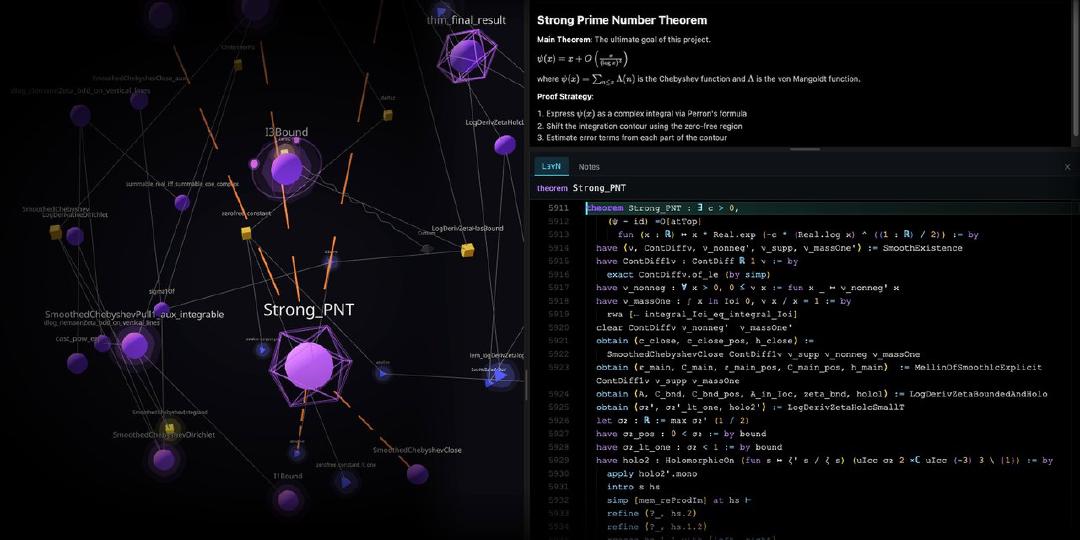Click the SmoothedChebyshevPull1_aux_integrable node
1080x540 pixels.
tap(135, 347)
